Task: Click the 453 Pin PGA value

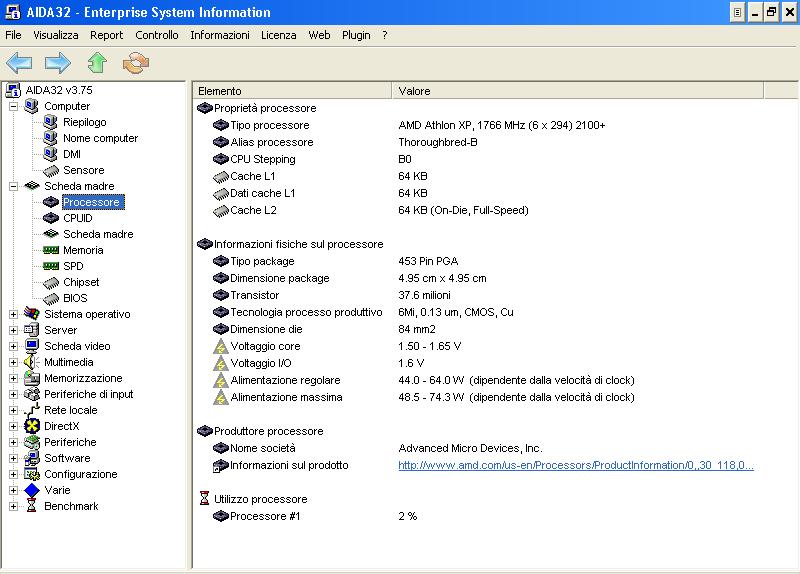Action: coord(428,261)
